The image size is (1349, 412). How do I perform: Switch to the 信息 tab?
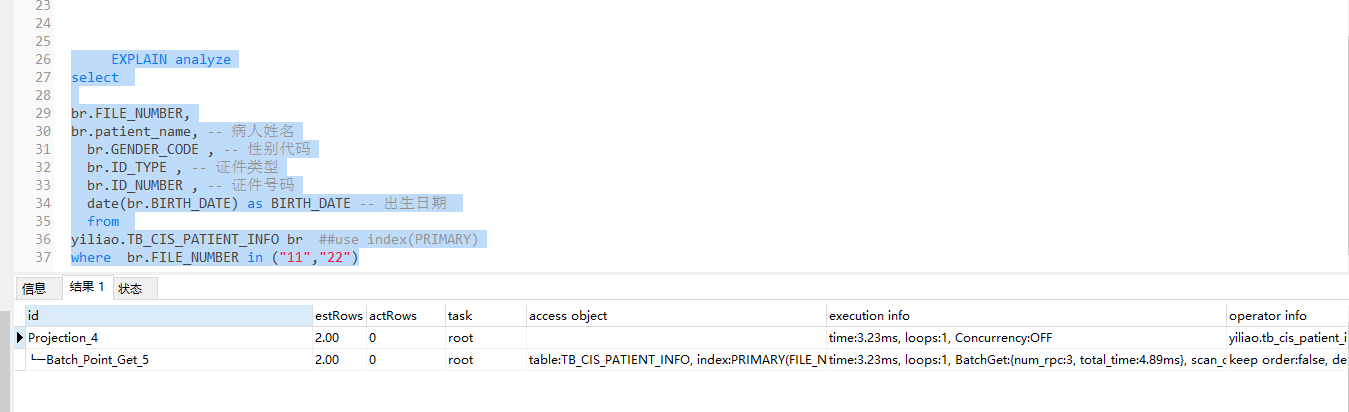tap(34, 288)
